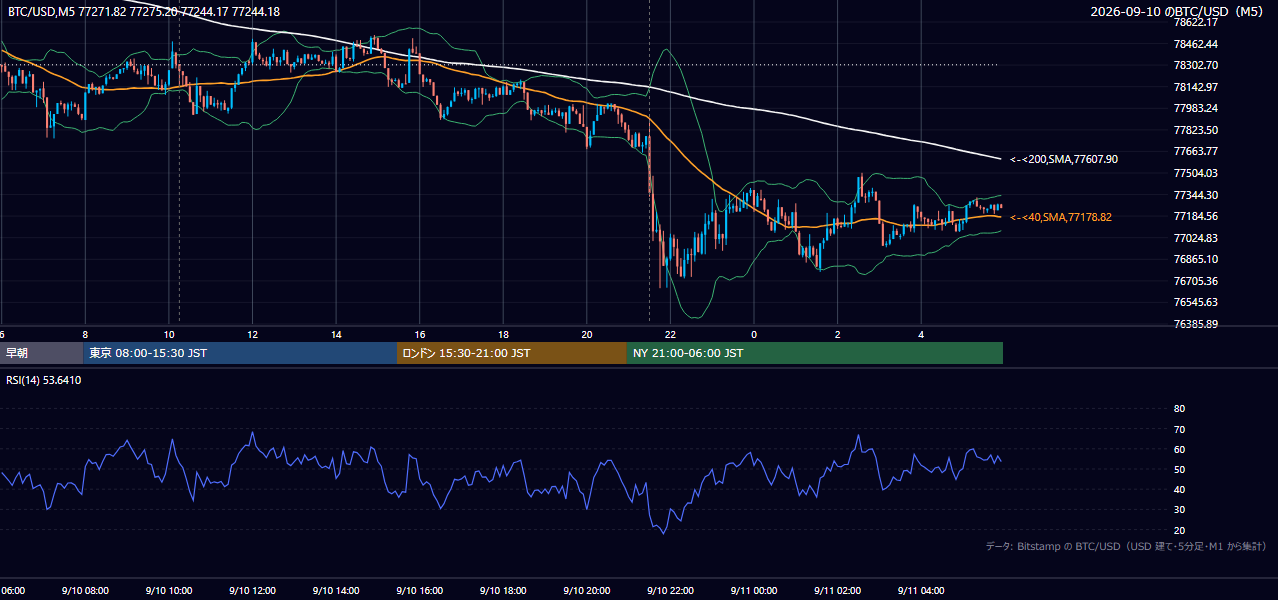Click the bottom time label 9/10 22:00
Viewport: 1278px width, 600px height.
670,591
